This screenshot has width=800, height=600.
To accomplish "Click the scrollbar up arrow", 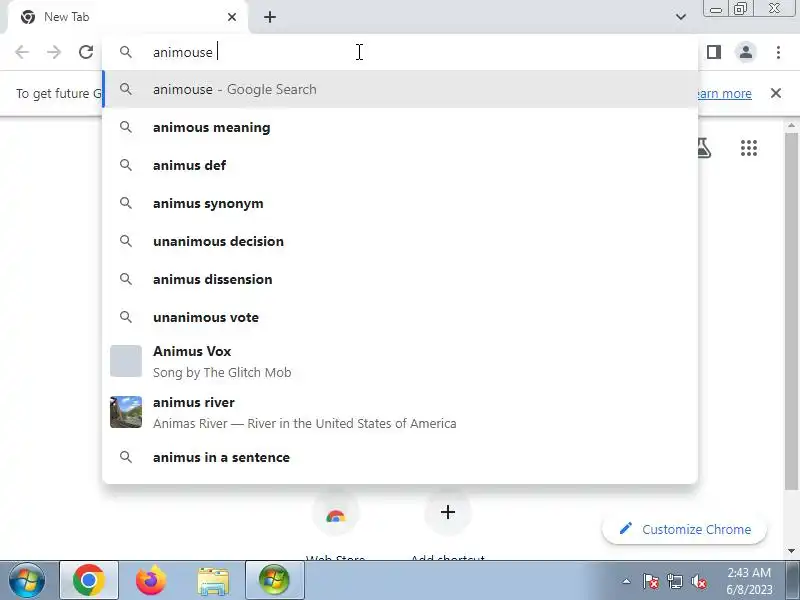I will point(791,126).
